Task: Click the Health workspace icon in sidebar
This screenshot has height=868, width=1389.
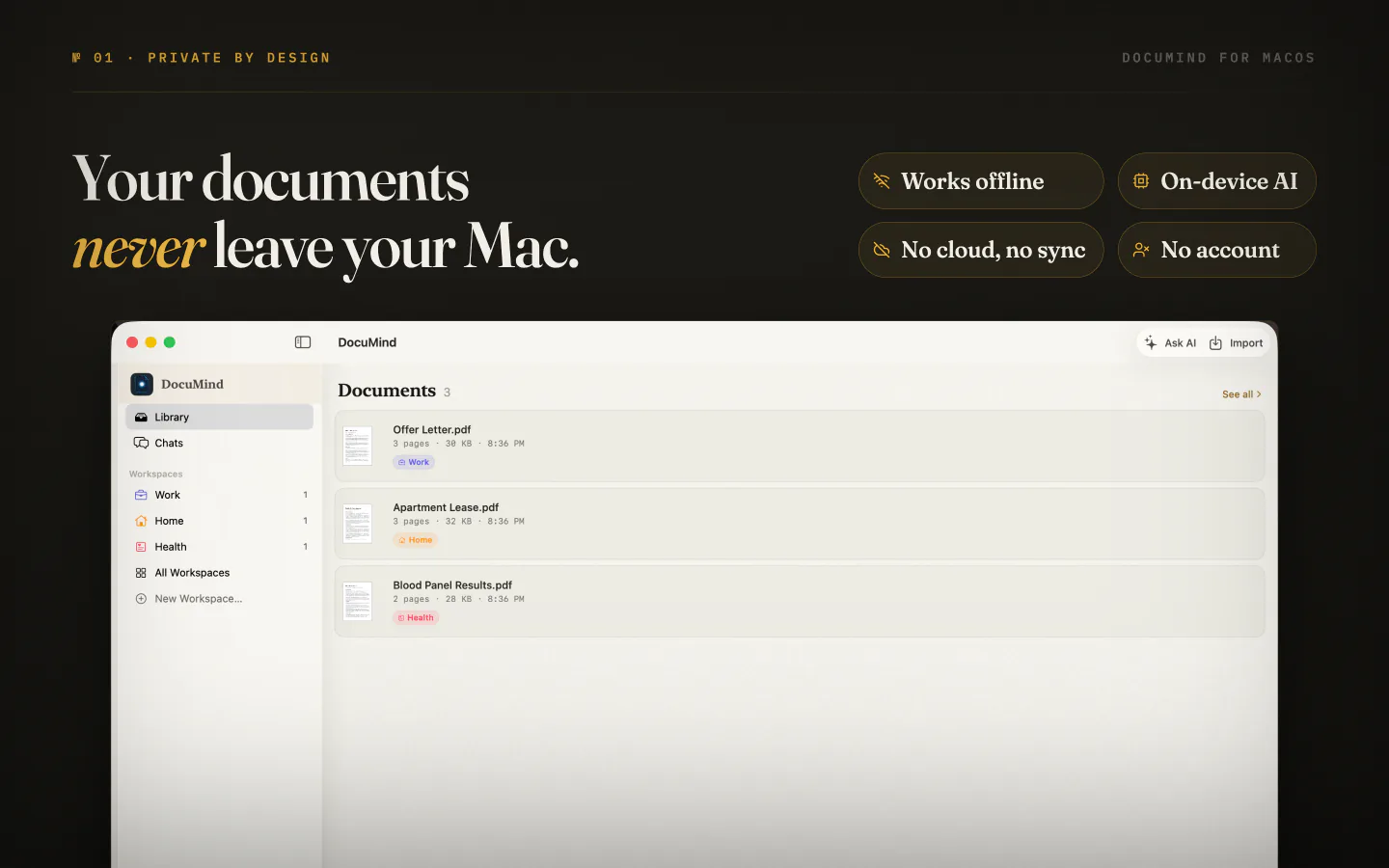Action: [x=141, y=547]
